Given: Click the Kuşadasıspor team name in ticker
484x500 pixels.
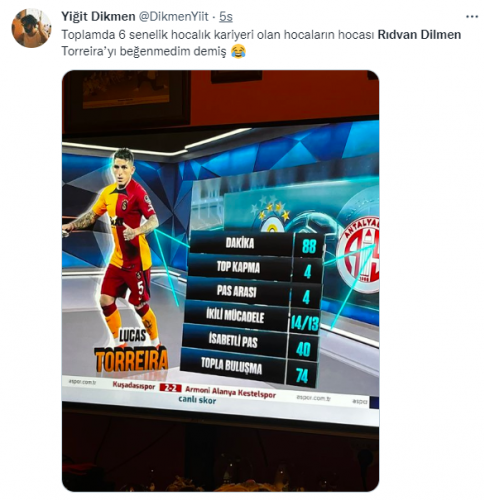Looking at the screenshot, I should coord(134,386).
